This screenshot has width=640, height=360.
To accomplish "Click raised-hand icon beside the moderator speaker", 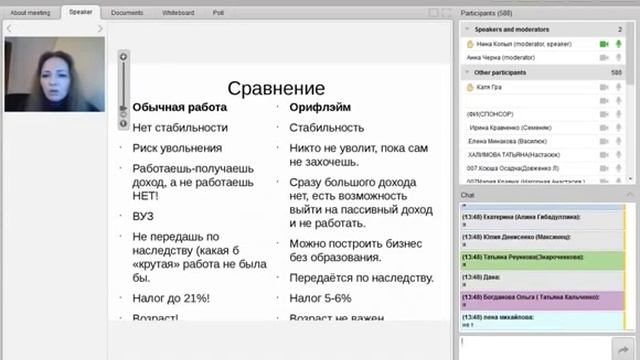I will coord(470,44).
